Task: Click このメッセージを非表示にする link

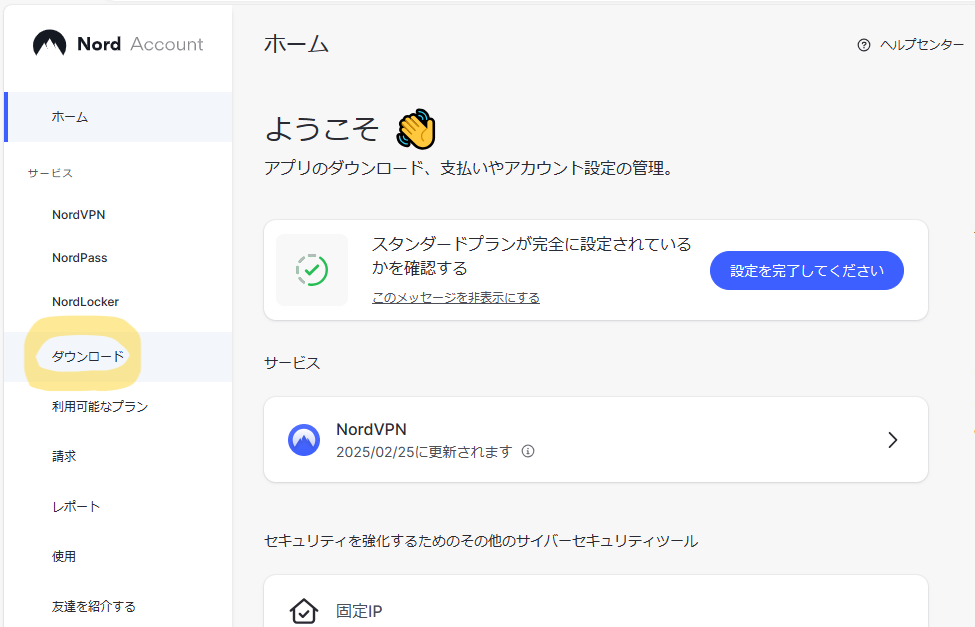Action: pyautogui.click(x=456, y=298)
